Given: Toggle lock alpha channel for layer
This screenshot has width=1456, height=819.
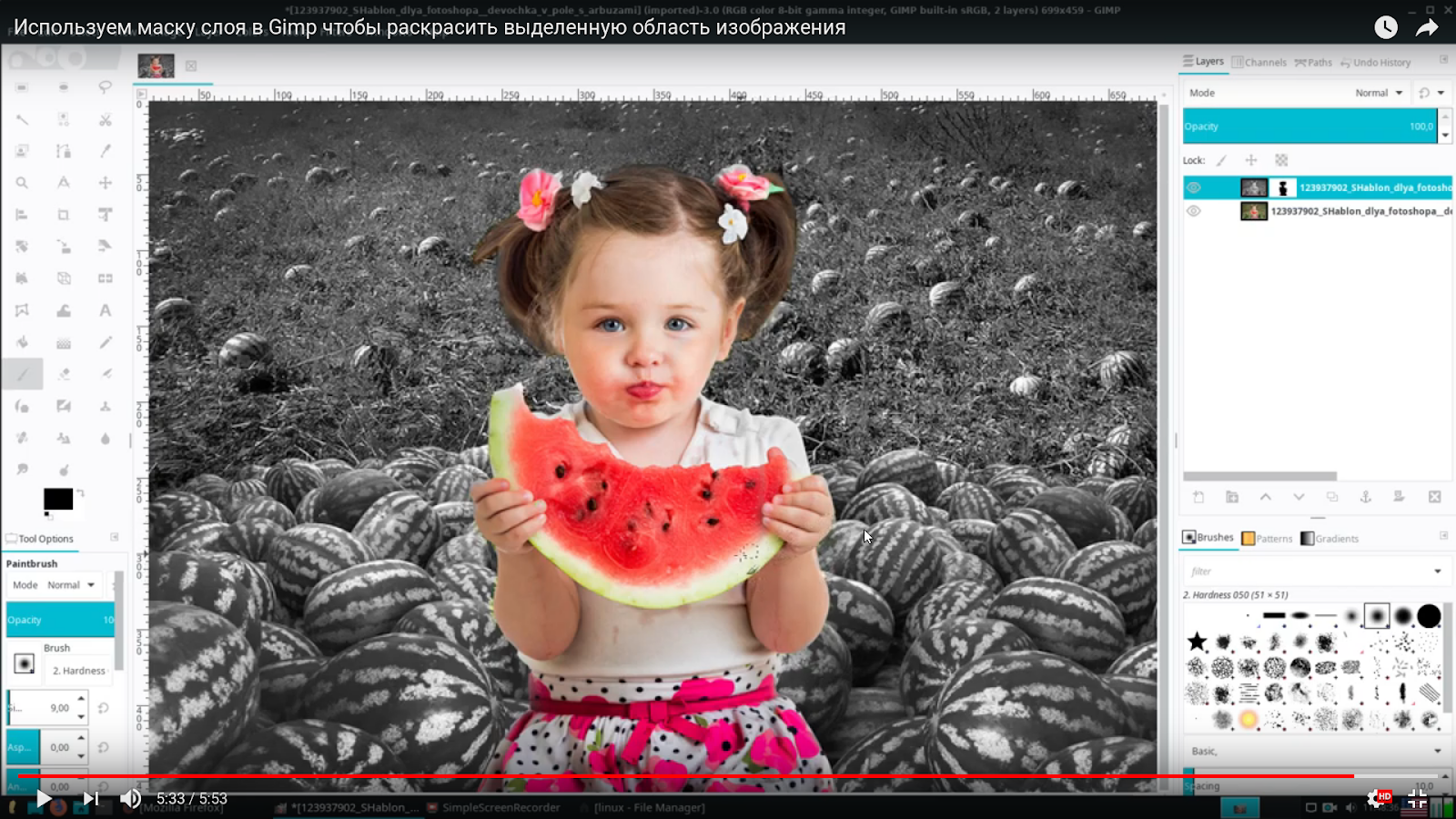Looking at the screenshot, I should coord(1281,160).
